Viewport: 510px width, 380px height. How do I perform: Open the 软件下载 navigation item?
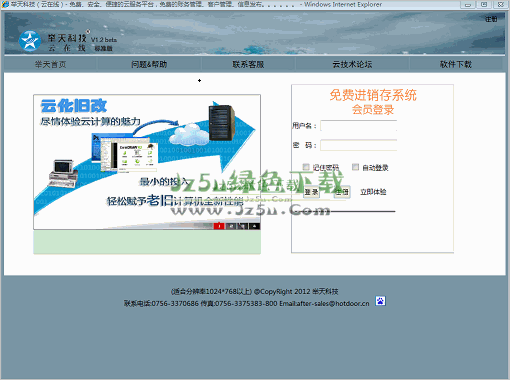(x=456, y=64)
